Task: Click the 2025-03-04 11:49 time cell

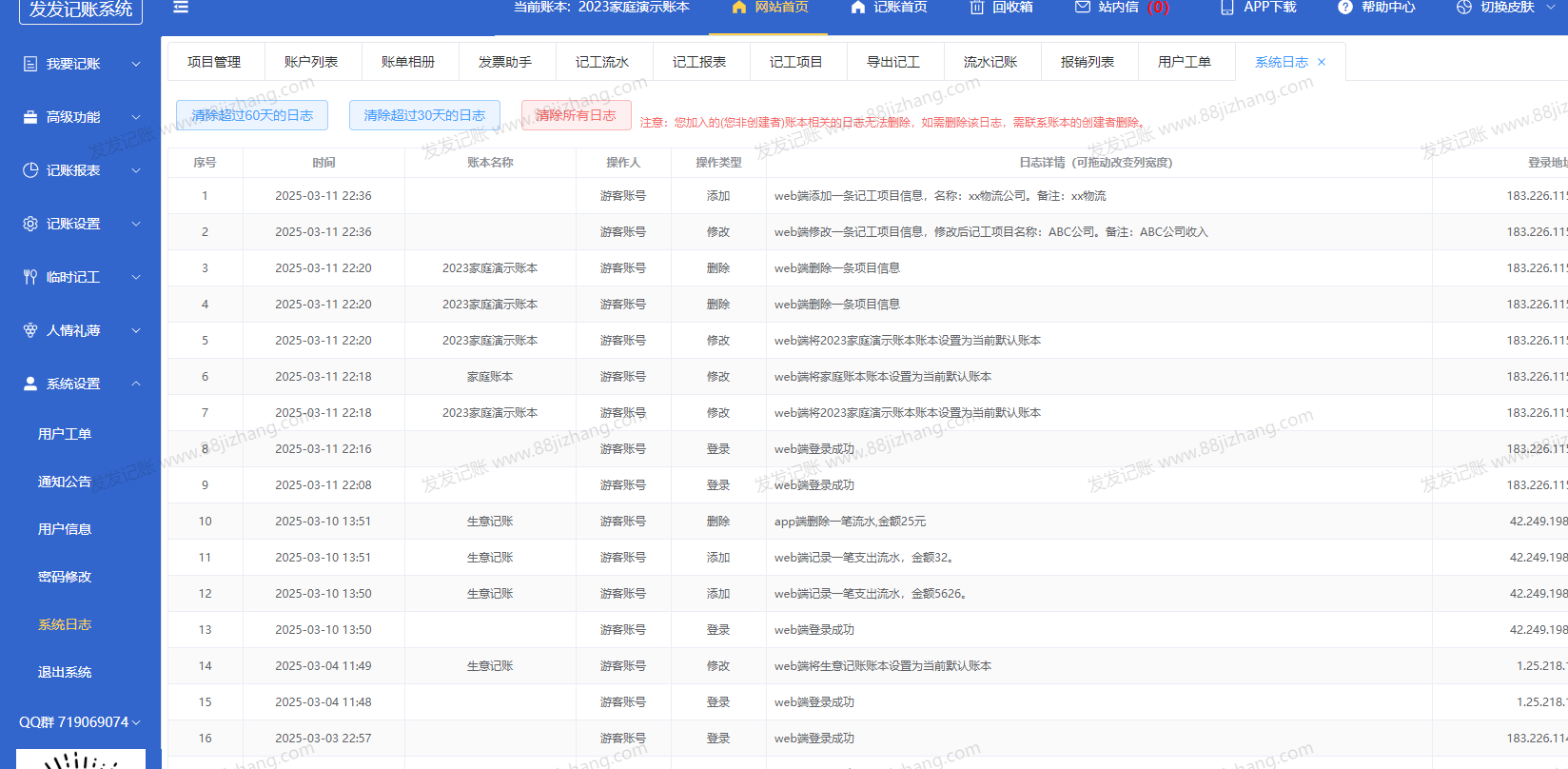Action: tap(323, 666)
